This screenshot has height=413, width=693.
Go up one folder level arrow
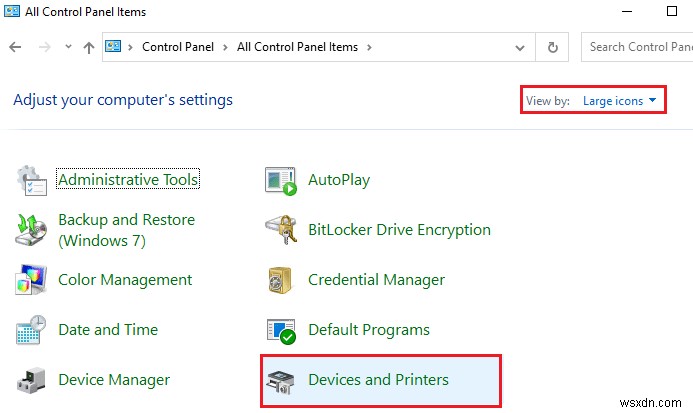click(89, 47)
